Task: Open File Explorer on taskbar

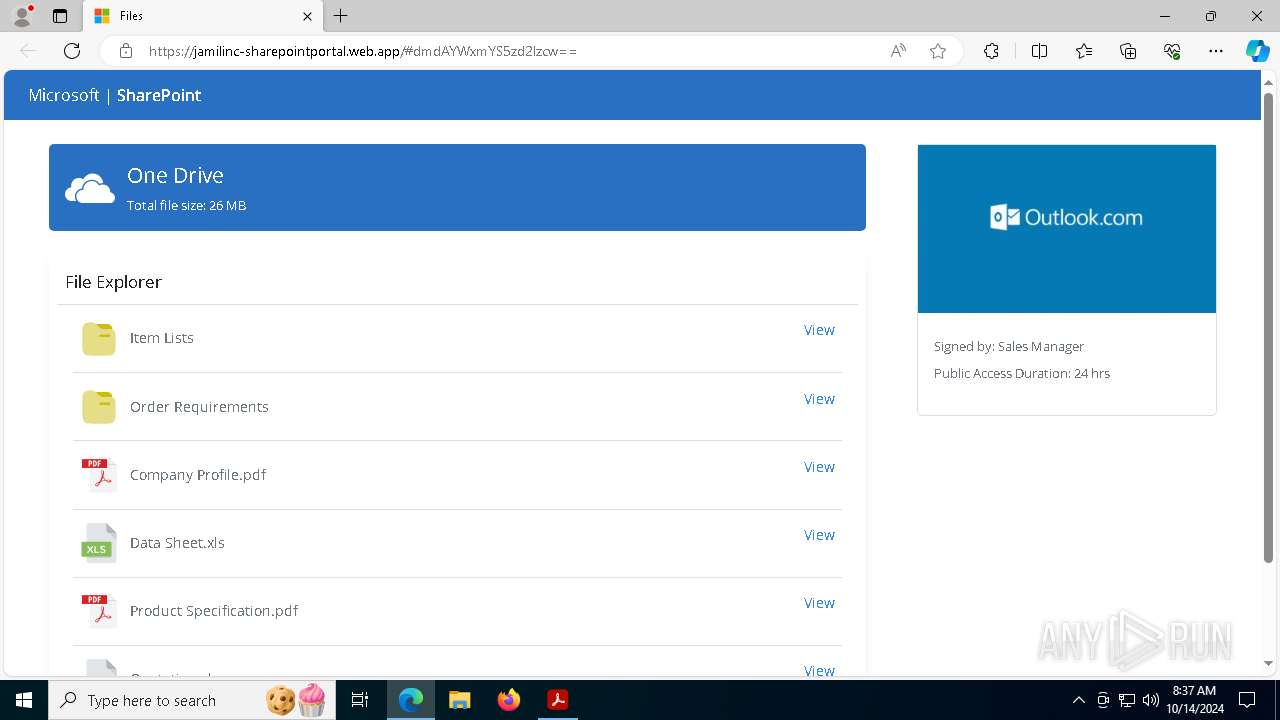Action: pyautogui.click(x=459, y=700)
